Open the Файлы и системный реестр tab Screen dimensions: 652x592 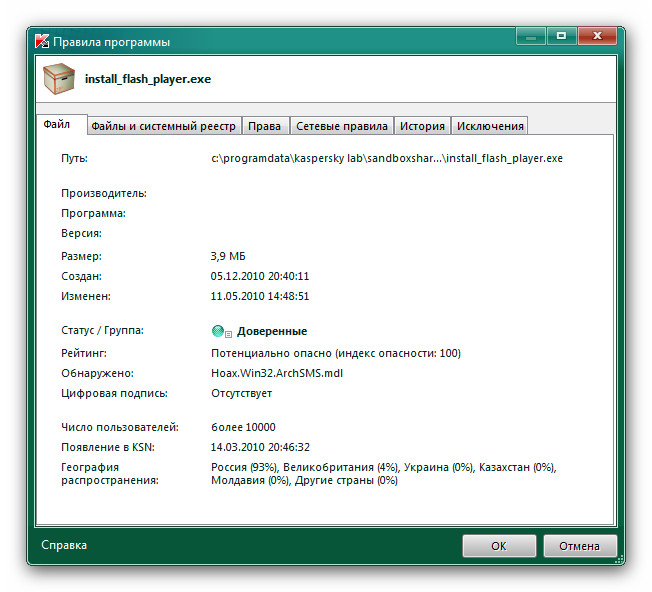[163, 126]
